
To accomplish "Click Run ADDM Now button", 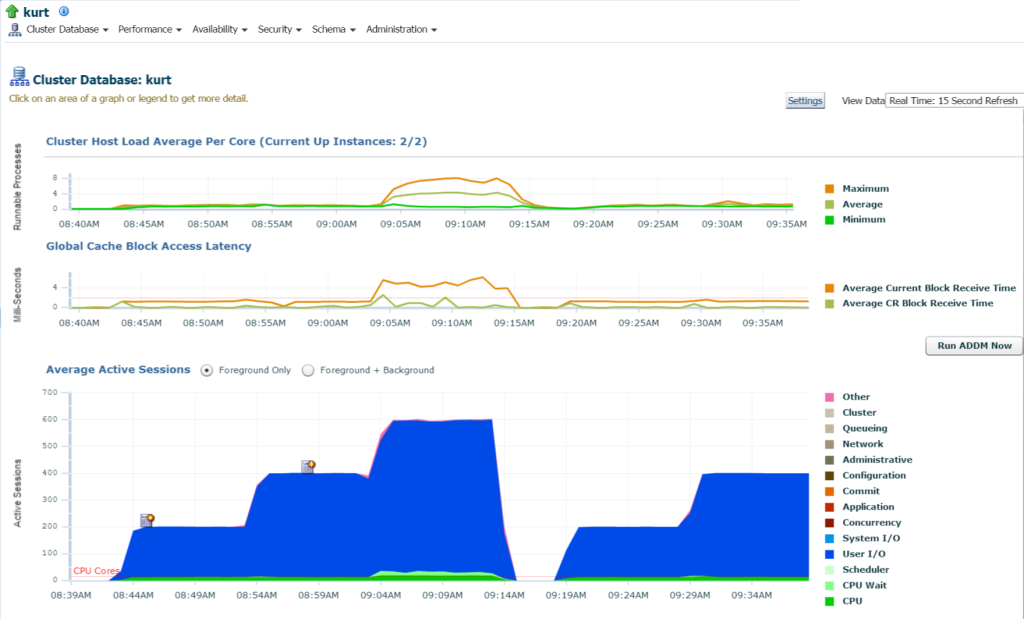I will [x=974, y=346].
